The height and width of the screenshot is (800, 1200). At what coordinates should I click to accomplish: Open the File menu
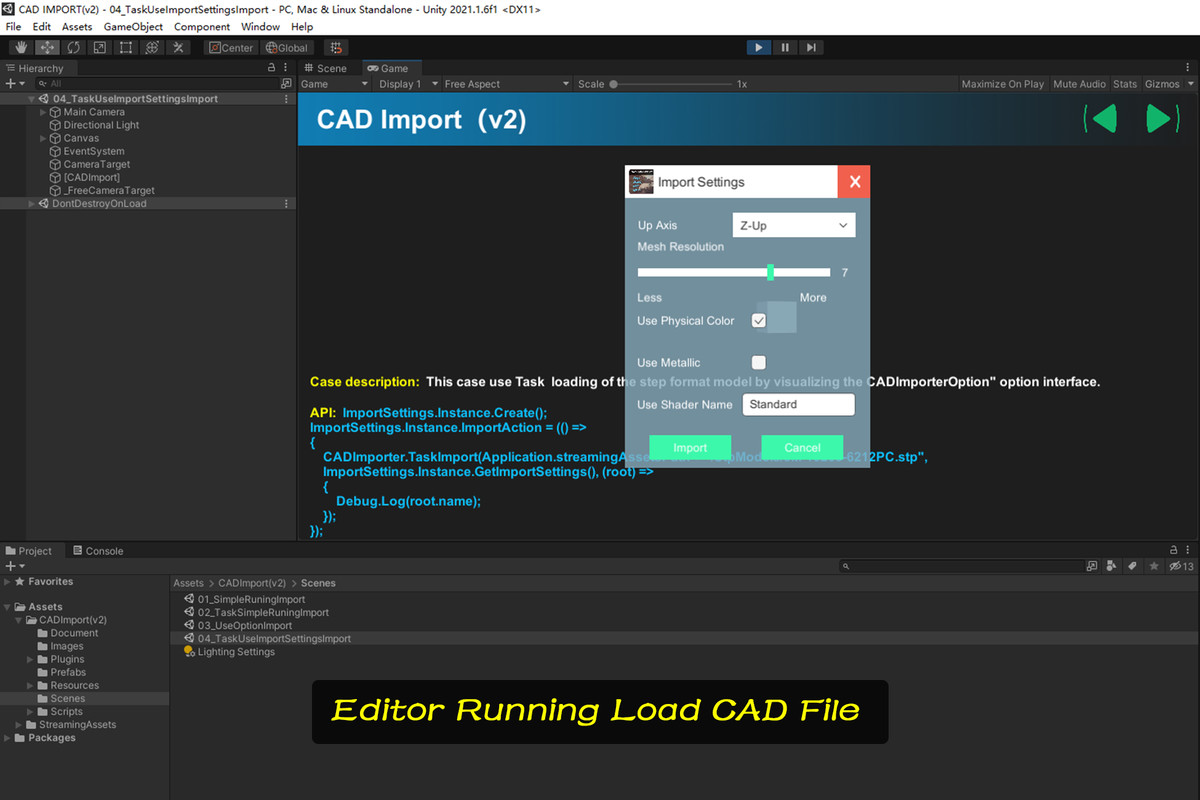pos(14,27)
